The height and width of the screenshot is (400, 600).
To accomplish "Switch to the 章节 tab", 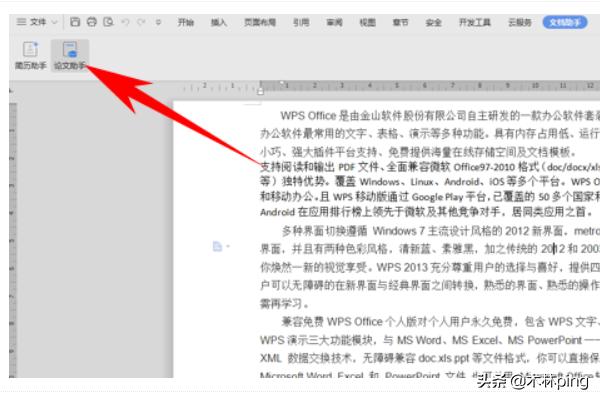I will [x=401, y=22].
